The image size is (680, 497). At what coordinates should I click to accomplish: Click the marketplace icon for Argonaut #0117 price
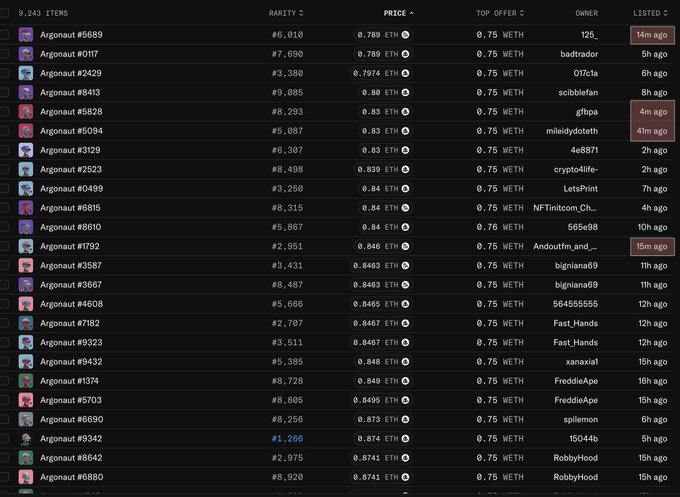click(x=405, y=54)
